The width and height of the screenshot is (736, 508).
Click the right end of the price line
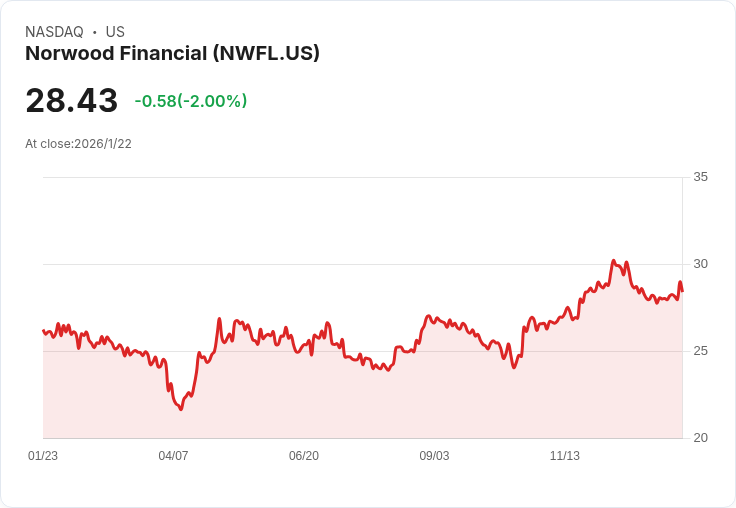[682, 291]
